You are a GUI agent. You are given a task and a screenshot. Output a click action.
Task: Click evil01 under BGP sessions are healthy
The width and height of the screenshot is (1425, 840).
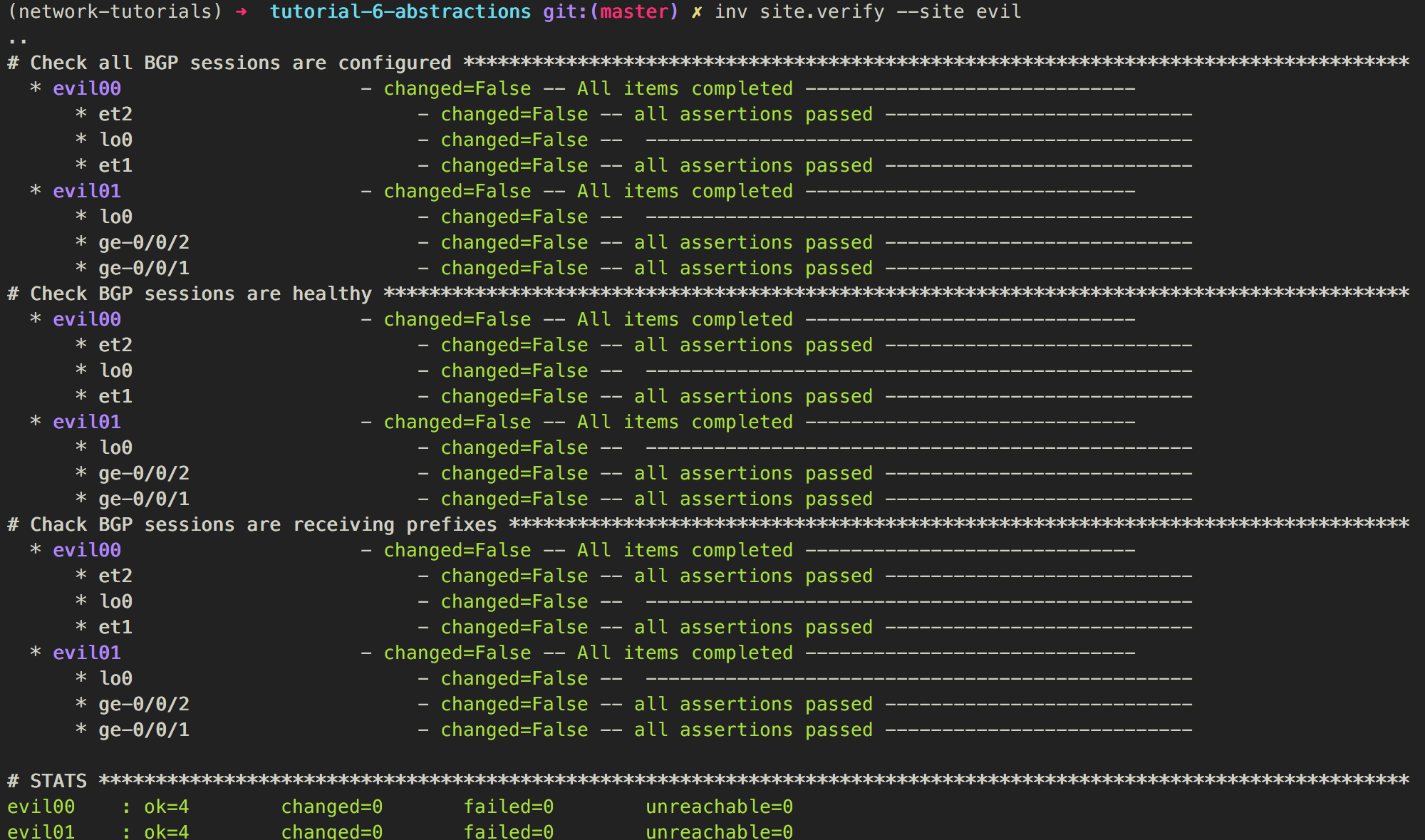[x=87, y=422]
